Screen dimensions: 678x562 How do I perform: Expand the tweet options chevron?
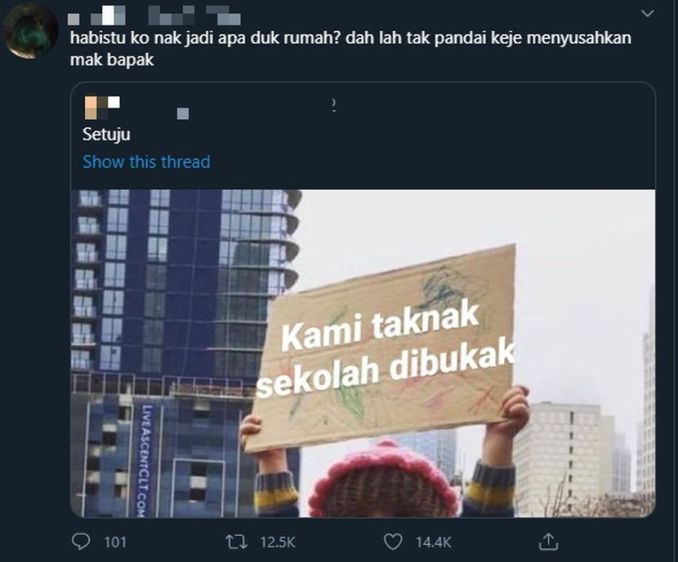647,13
